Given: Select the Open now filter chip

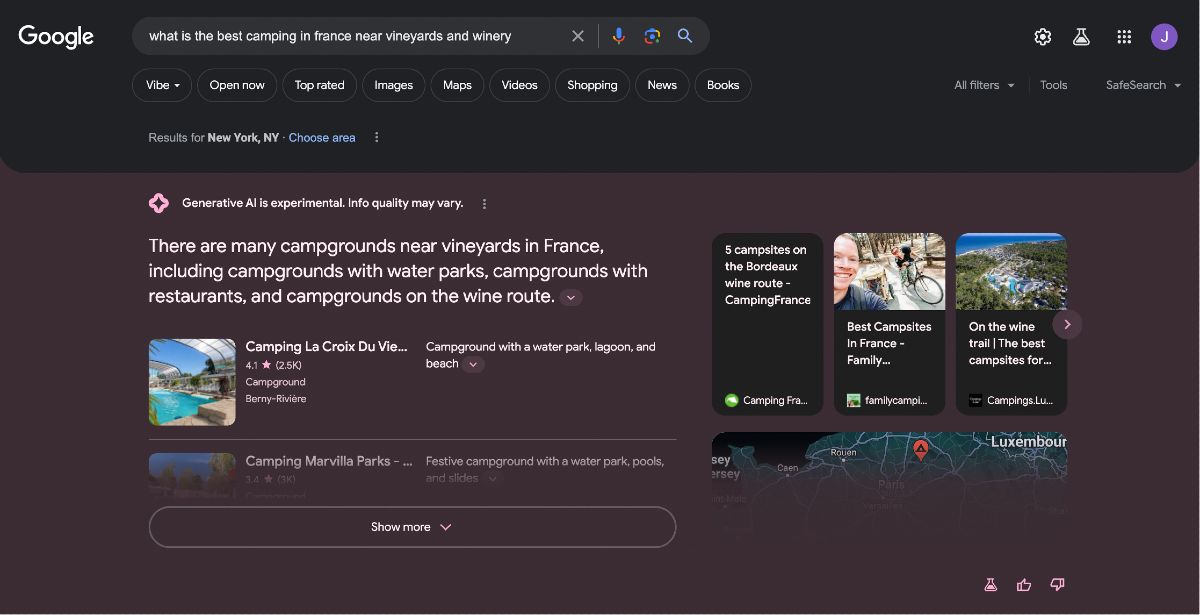Looking at the screenshot, I should [237, 85].
